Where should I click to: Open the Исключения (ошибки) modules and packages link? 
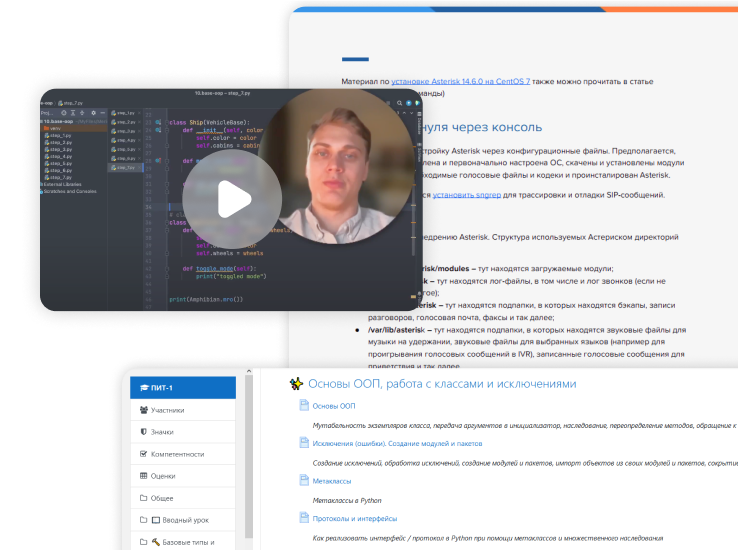(x=397, y=444)
